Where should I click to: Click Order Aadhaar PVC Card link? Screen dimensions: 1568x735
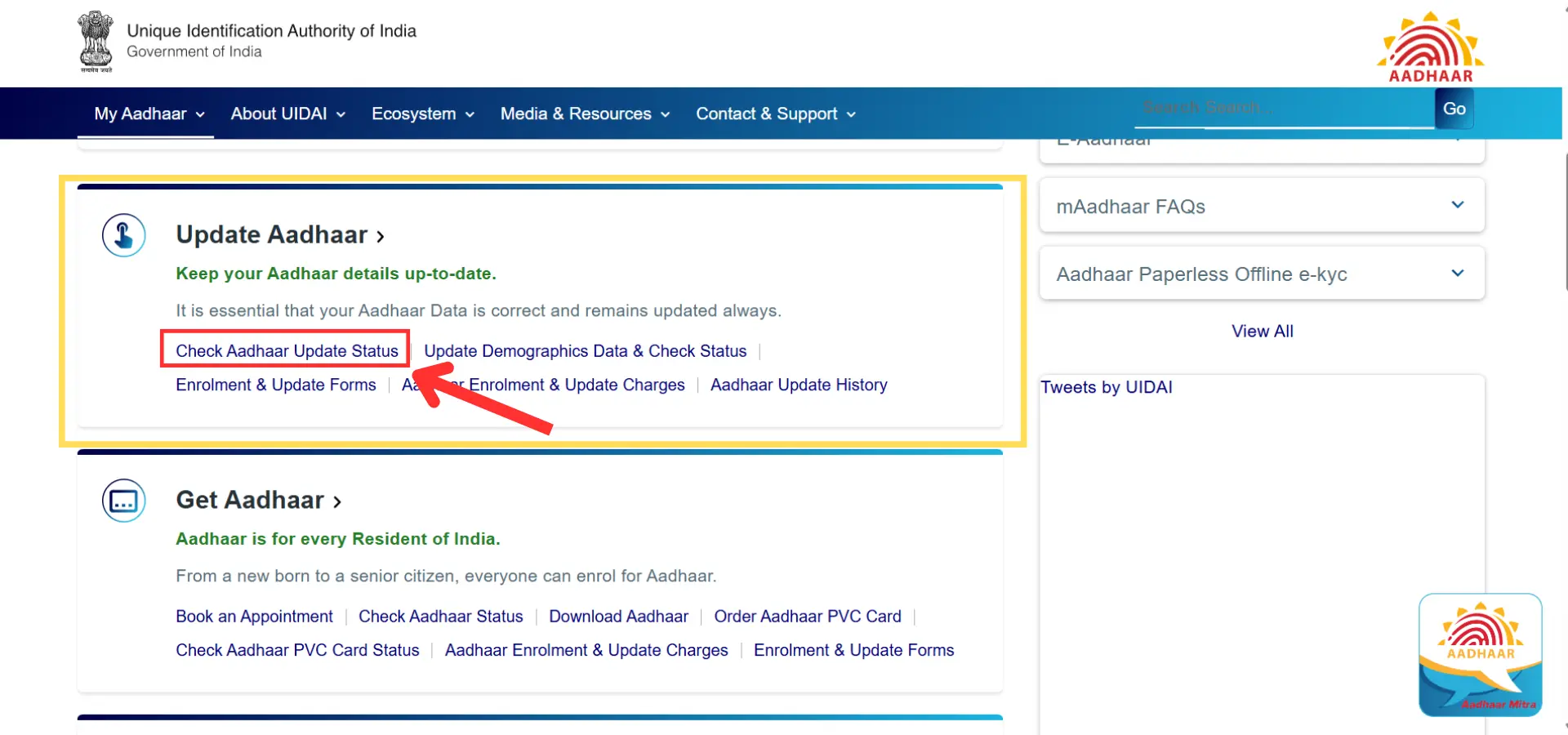pos(808,617)
